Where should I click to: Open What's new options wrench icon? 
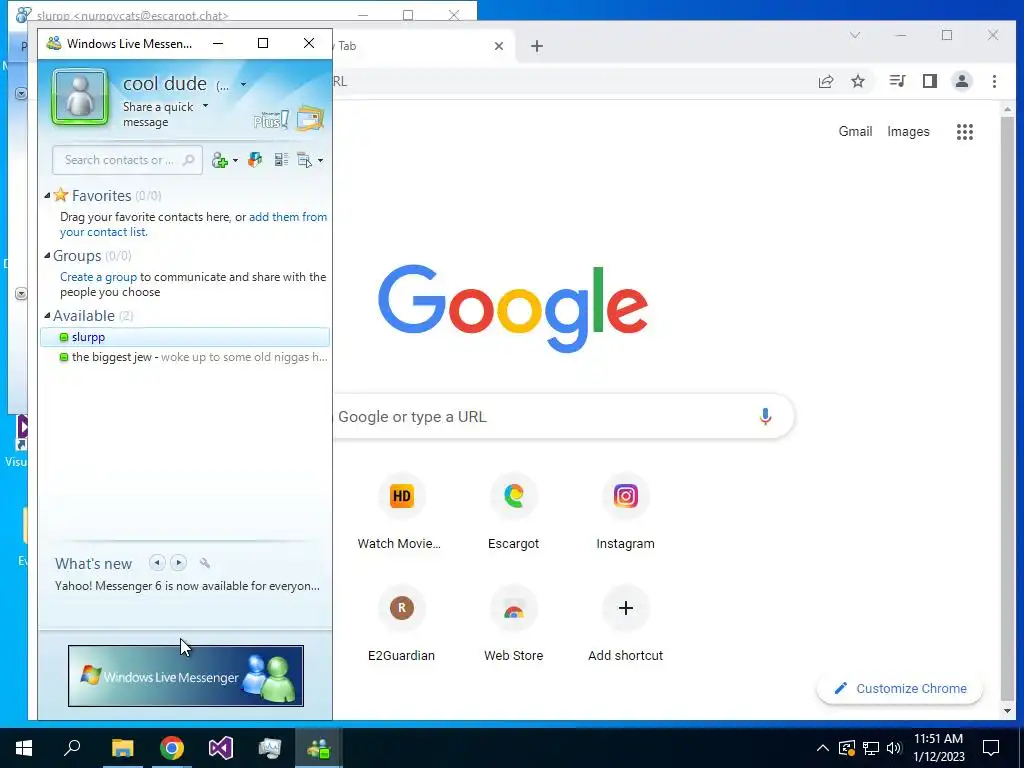[204, 563]
